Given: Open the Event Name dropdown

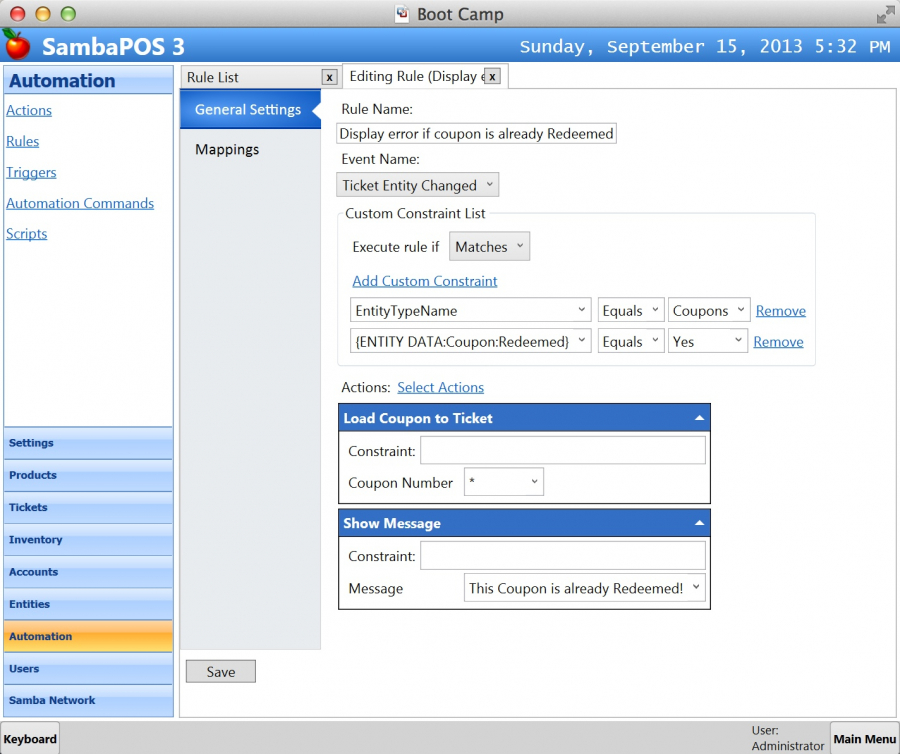Looking at the screenshot, I should pos(417,185).
